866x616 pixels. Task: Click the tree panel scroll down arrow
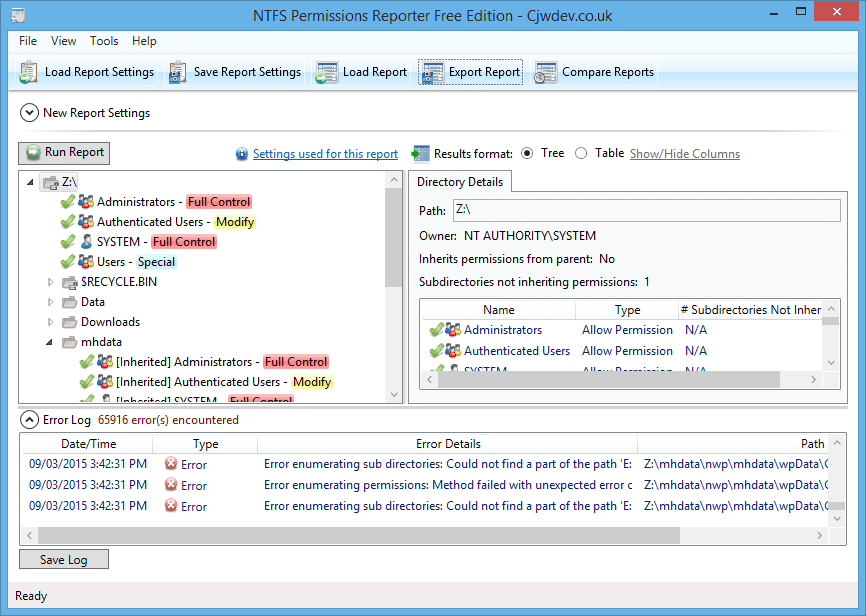point(394,394)
